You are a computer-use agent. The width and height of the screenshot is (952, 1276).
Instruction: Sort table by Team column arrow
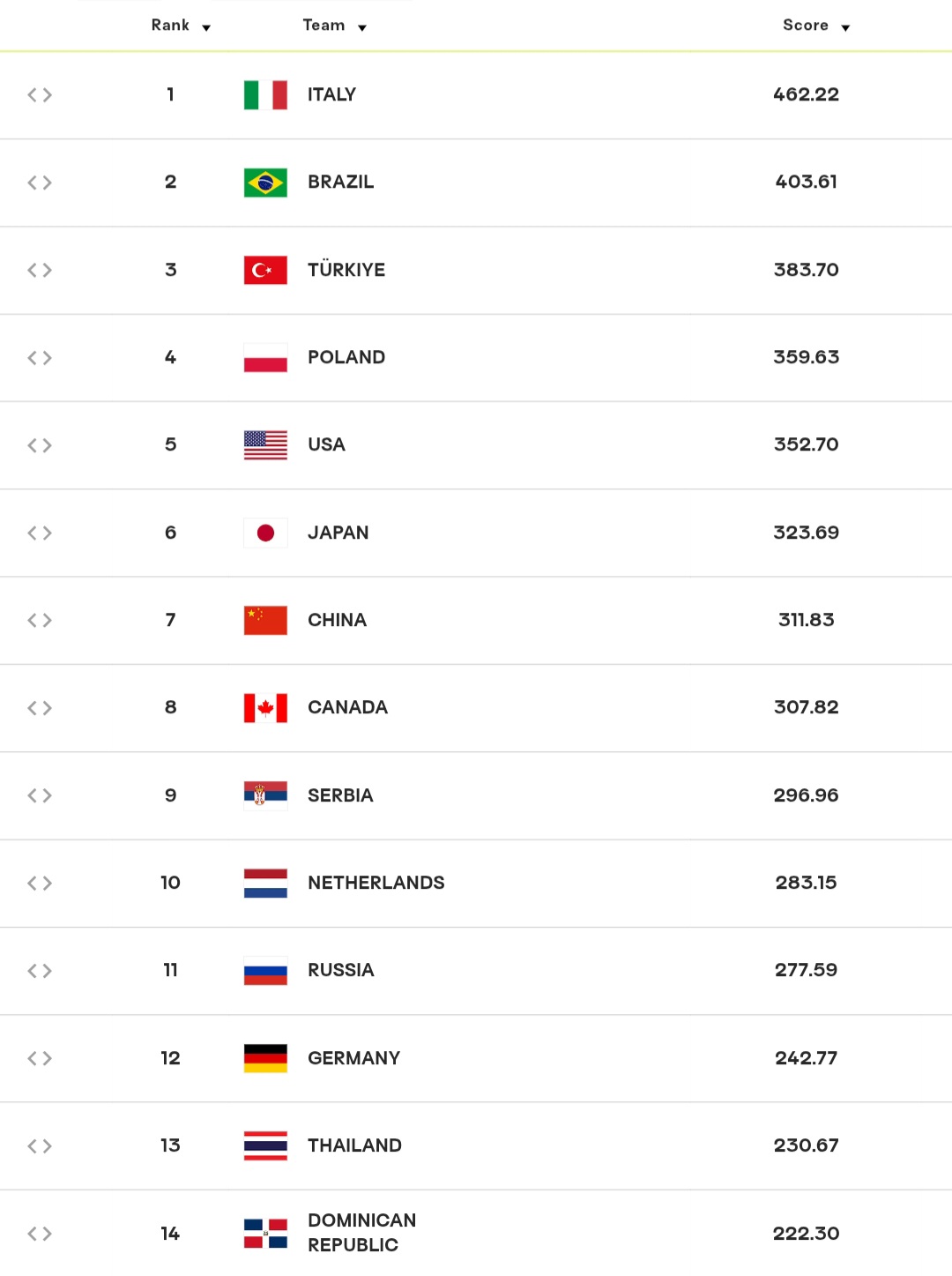pos(362,28)
